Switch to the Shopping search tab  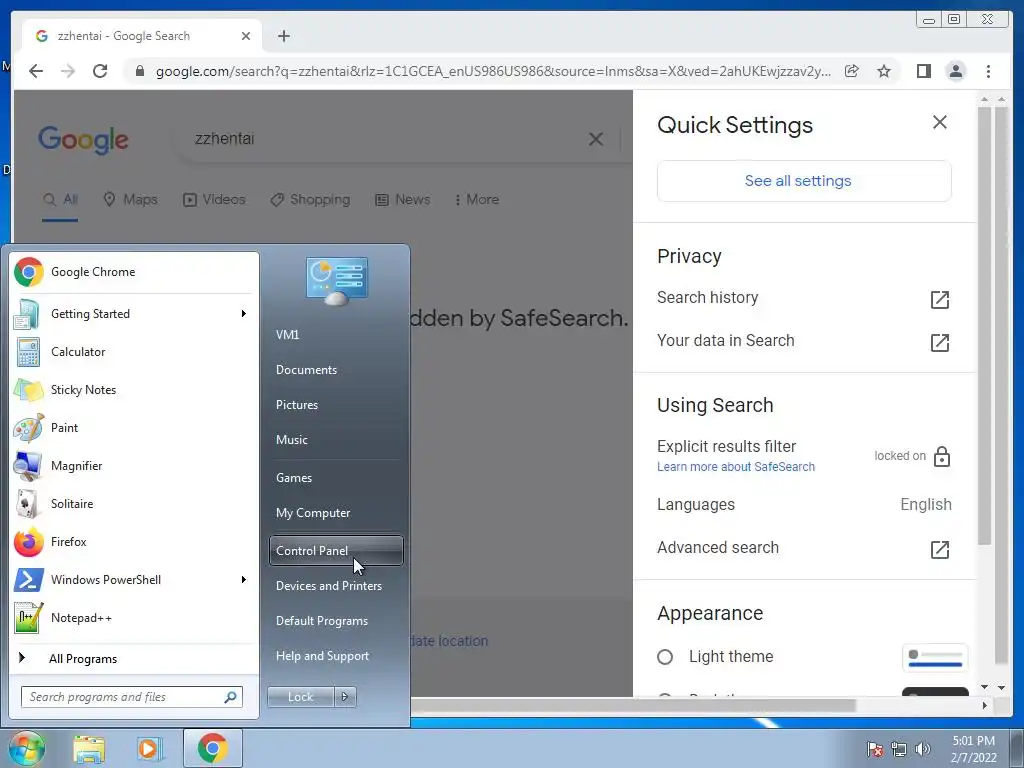pos(310,200)
